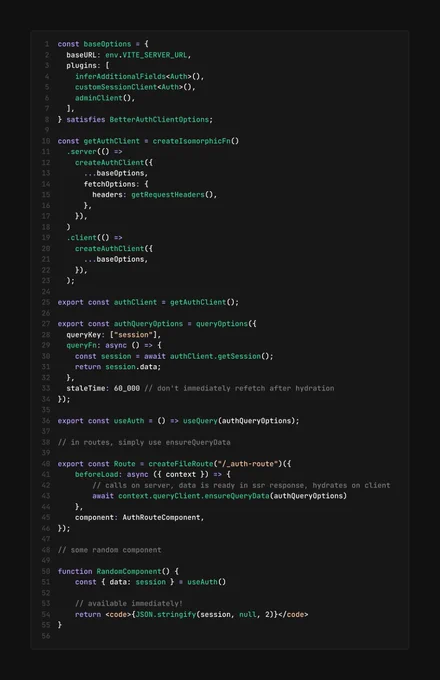The height and width of the screenshot is (680, 440).
Task: Click 'AuthRouteComponent' on line 45
Action: (161, 517)
